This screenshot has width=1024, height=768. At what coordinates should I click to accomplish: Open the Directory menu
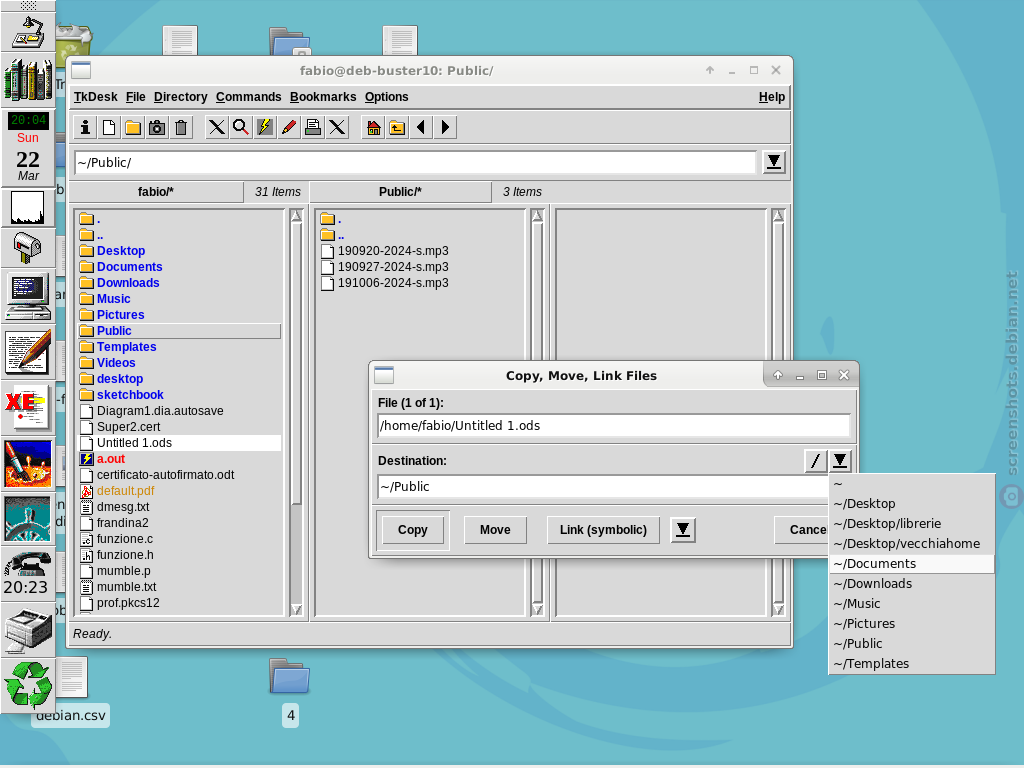pyautogui.click(x=180, y=97)
